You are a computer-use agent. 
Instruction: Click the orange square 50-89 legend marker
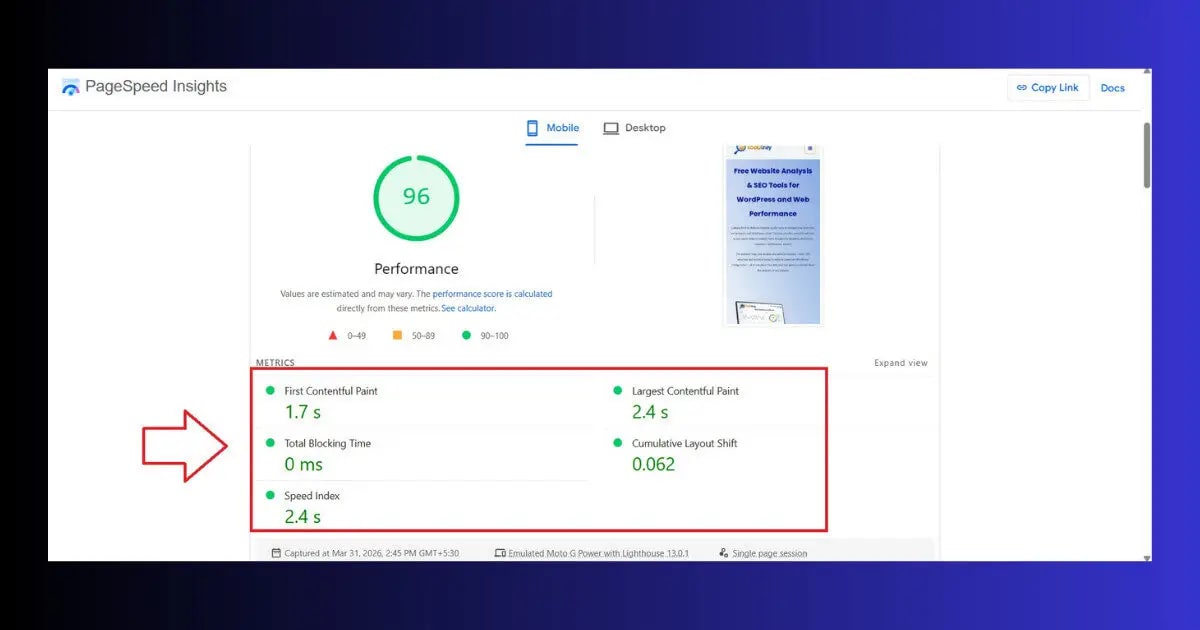[x=396, y=337]
